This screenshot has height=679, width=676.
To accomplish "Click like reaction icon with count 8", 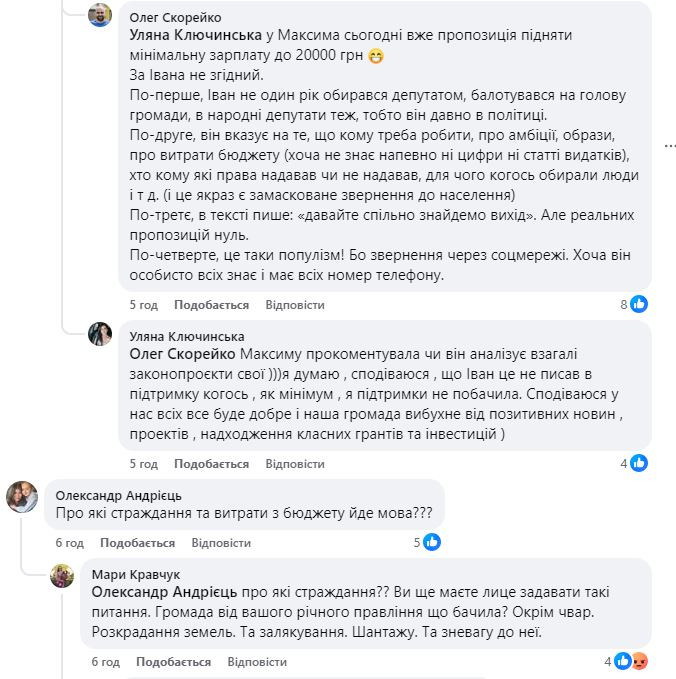I will click(638, 304).
